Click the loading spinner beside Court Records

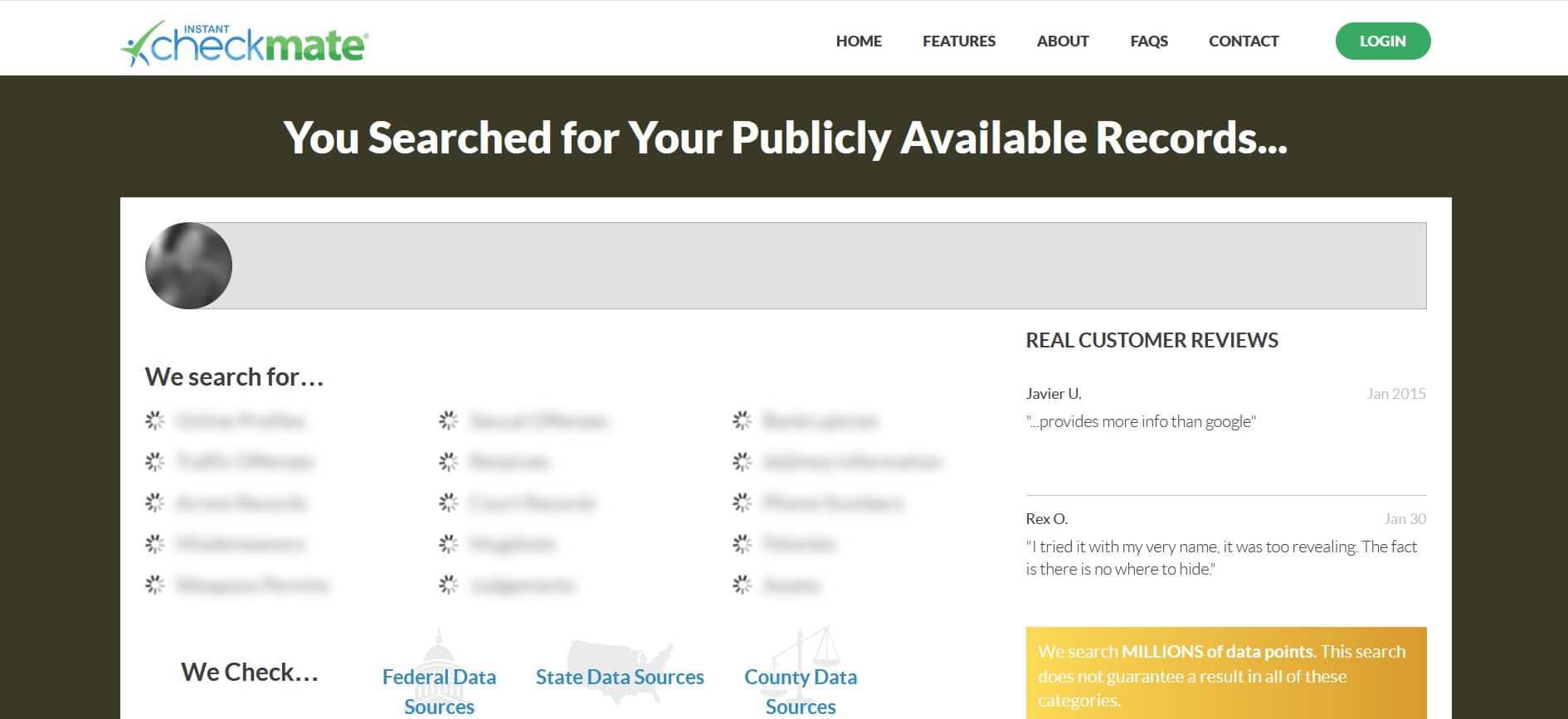click(448, 503)
